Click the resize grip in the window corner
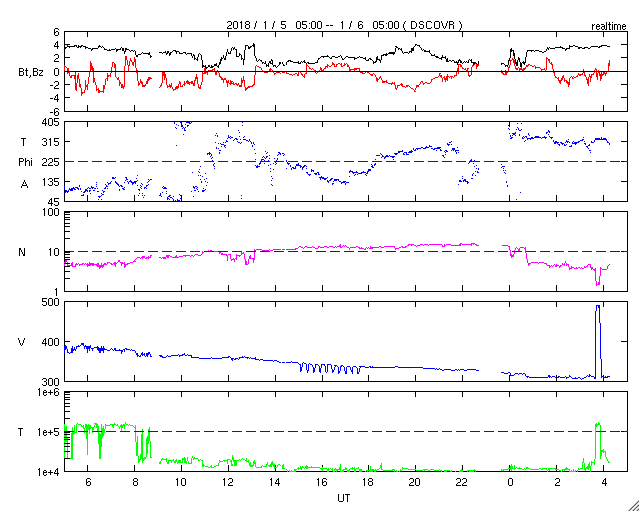Viewport: 640px width, 512px height. pyautogui.click(x=633, y=505)
